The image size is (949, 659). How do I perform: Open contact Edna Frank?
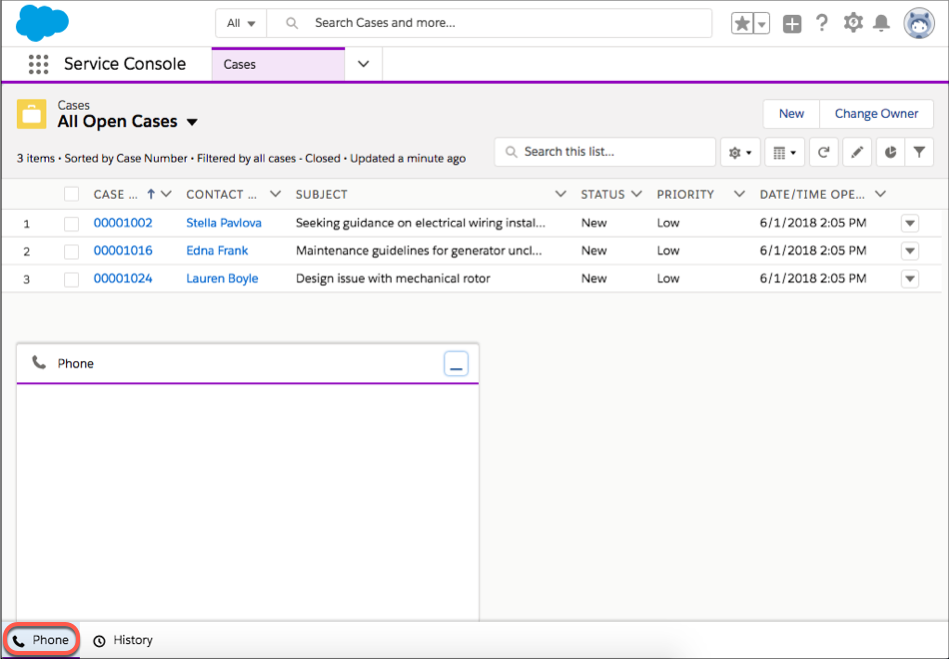(x=217, y=251)
